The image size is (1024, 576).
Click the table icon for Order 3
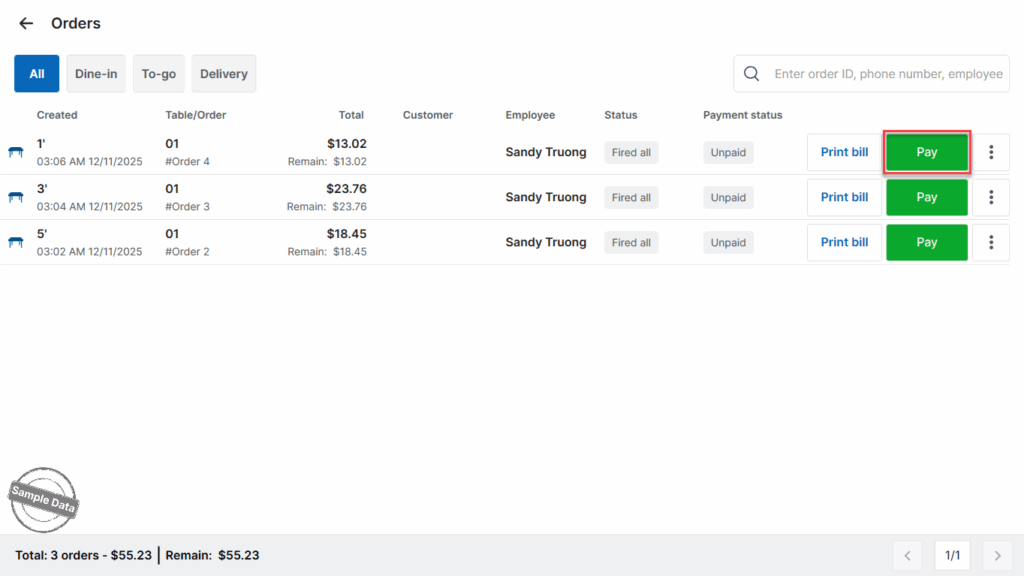16,197
